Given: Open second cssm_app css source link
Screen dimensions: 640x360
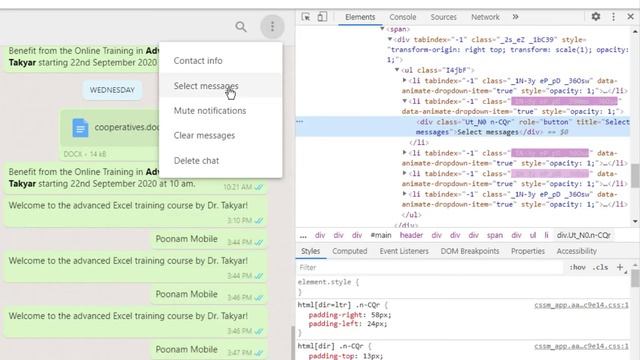Looking at the screenshot, I should click(x=582, y=346).
